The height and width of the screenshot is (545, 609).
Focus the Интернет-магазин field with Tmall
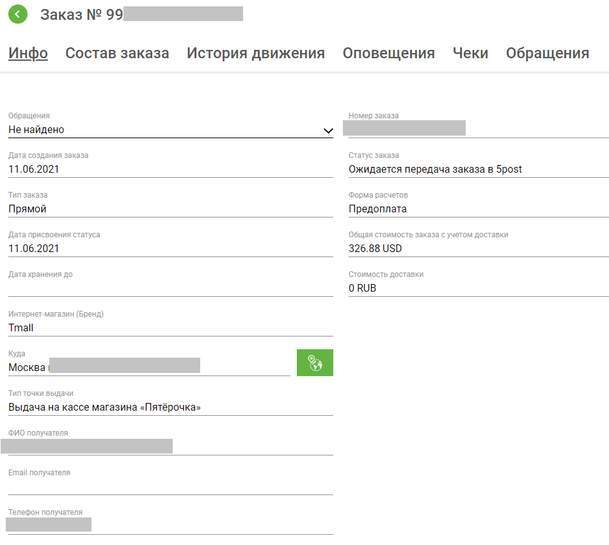170,327
